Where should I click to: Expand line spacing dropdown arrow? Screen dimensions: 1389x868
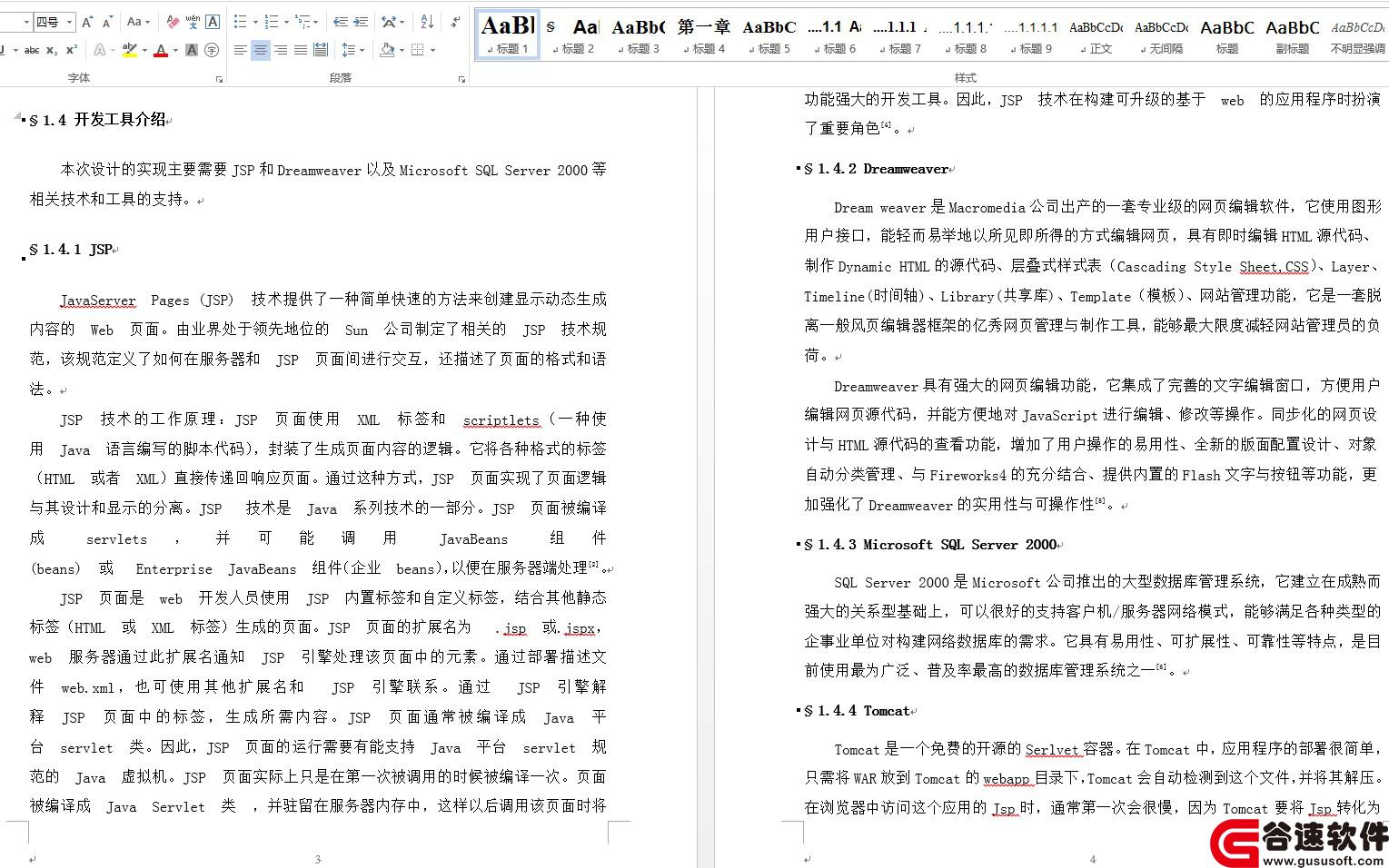(x=362, y=50)
